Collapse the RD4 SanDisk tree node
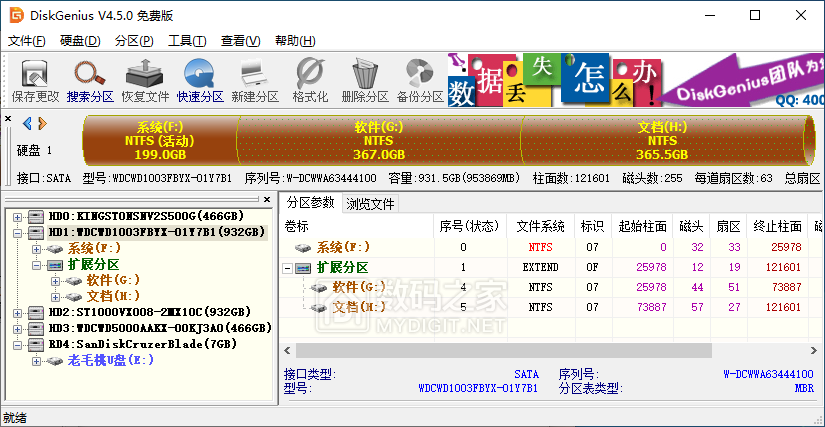825x427 pixels. [17, 345]
